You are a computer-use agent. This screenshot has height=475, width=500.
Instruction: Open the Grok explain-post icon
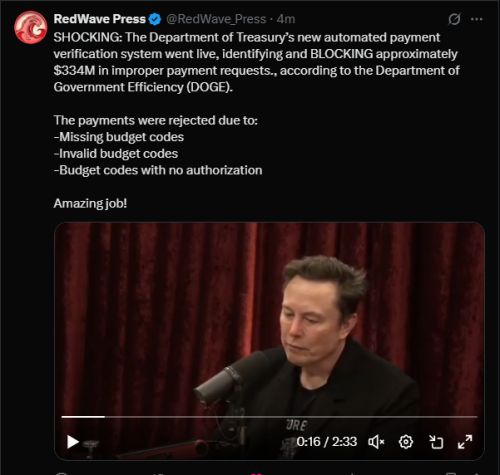pyautogui.click(x=454, y=19)
